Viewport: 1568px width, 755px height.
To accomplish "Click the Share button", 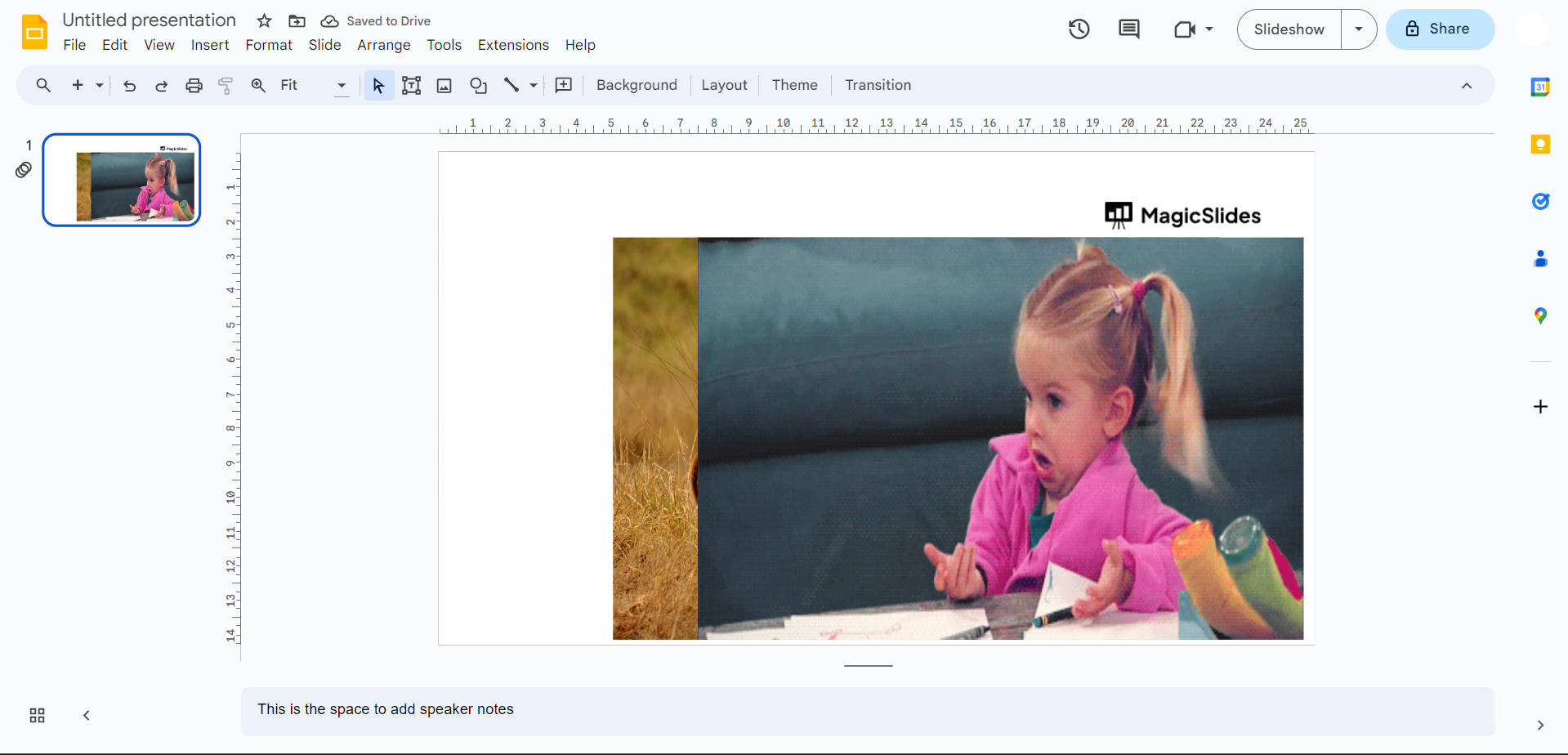I will click(x=1440, y=29).
